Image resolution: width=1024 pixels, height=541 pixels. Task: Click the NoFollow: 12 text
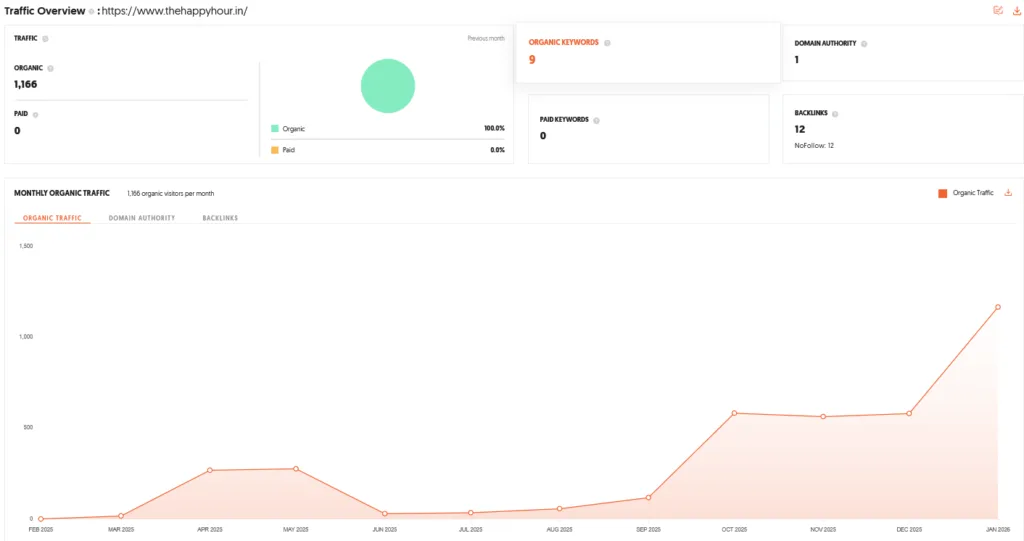point(814,146)
